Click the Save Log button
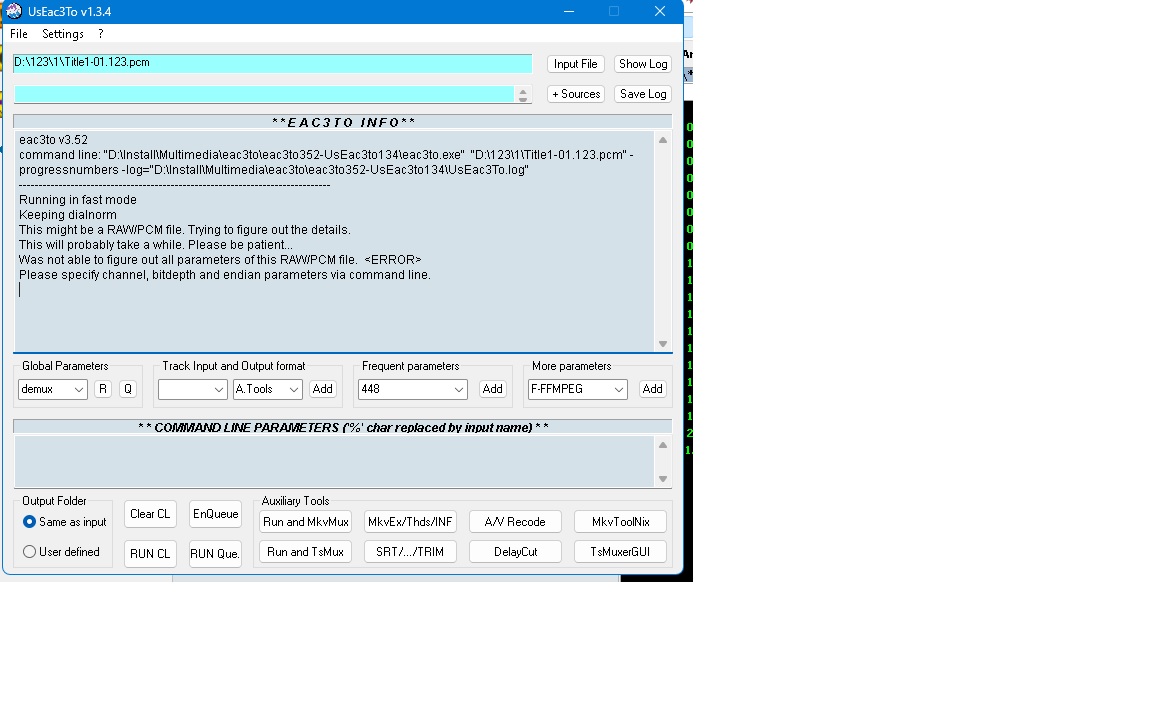This screenshot has height=720, width=1152. (642, 94)
